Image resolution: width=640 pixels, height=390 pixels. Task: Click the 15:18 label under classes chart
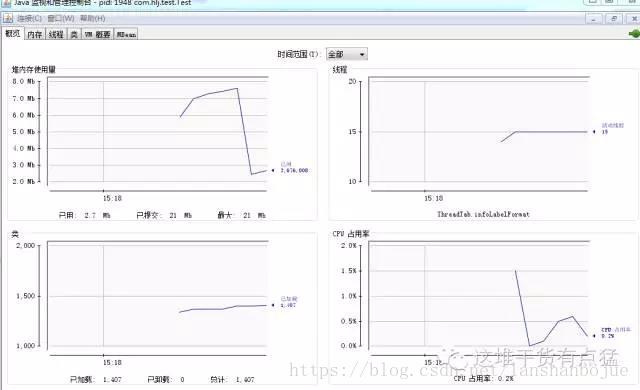click(x=112, y=363)
